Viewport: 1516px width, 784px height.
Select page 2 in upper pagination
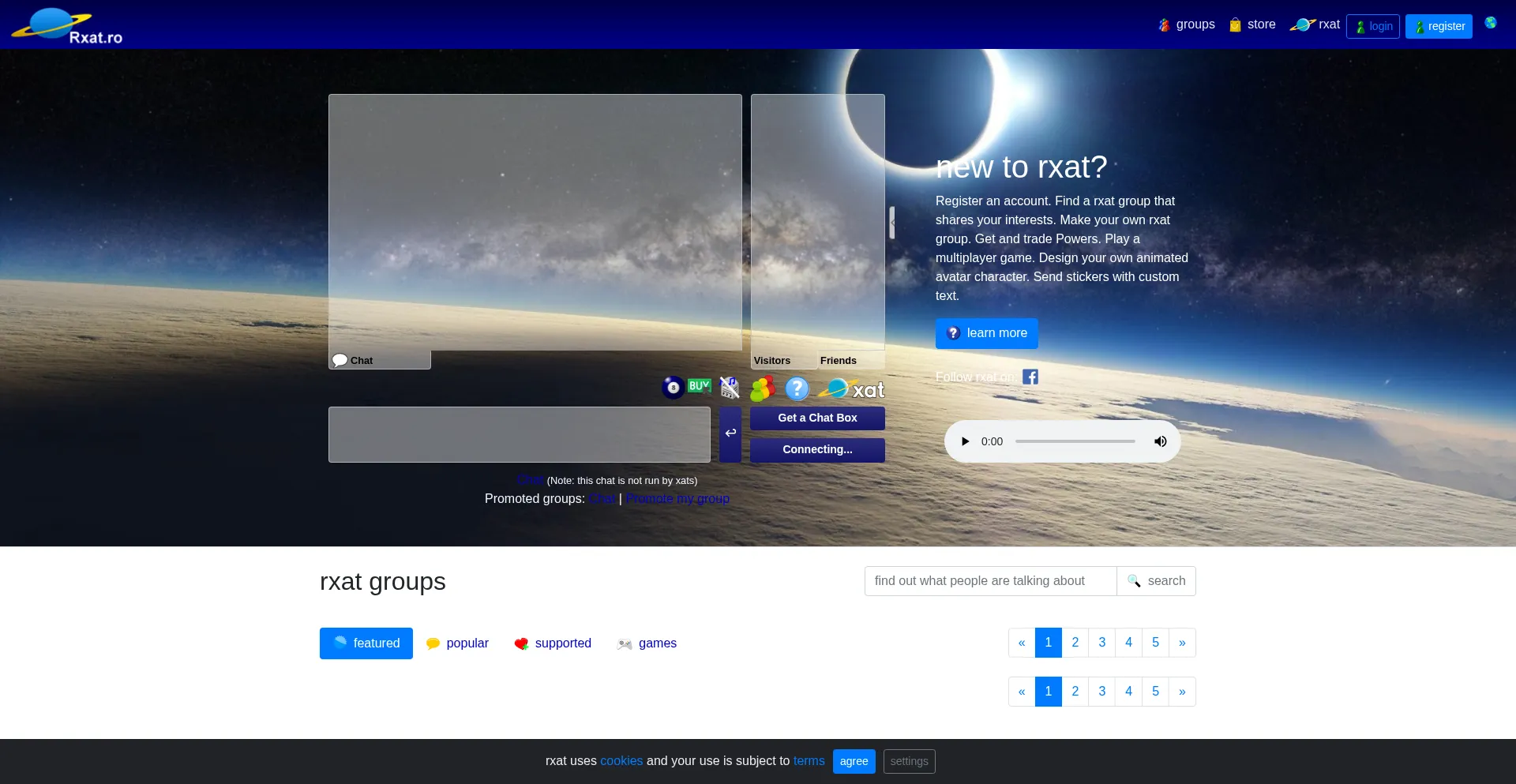1075,643
